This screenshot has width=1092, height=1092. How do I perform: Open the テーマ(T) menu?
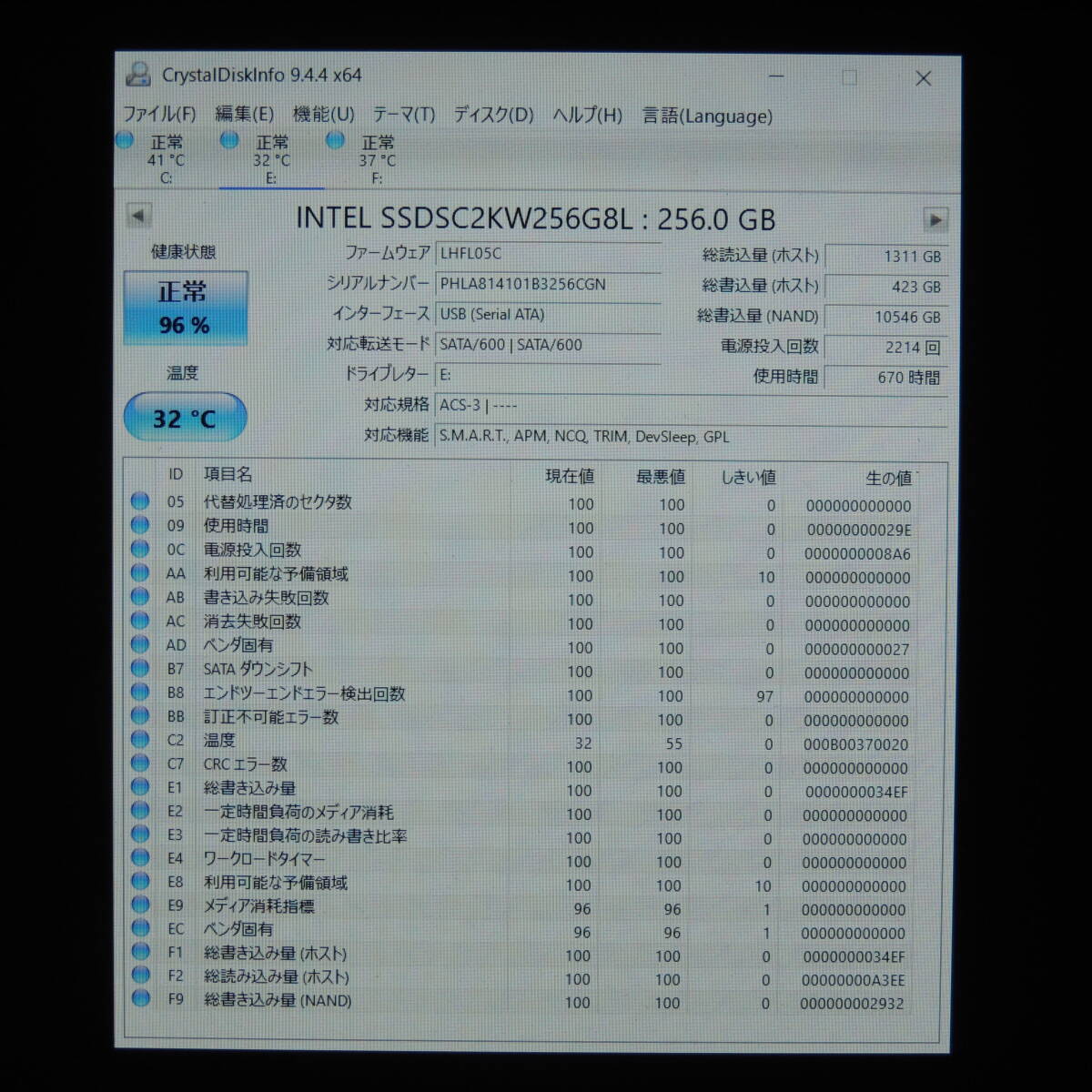[404, 115]
